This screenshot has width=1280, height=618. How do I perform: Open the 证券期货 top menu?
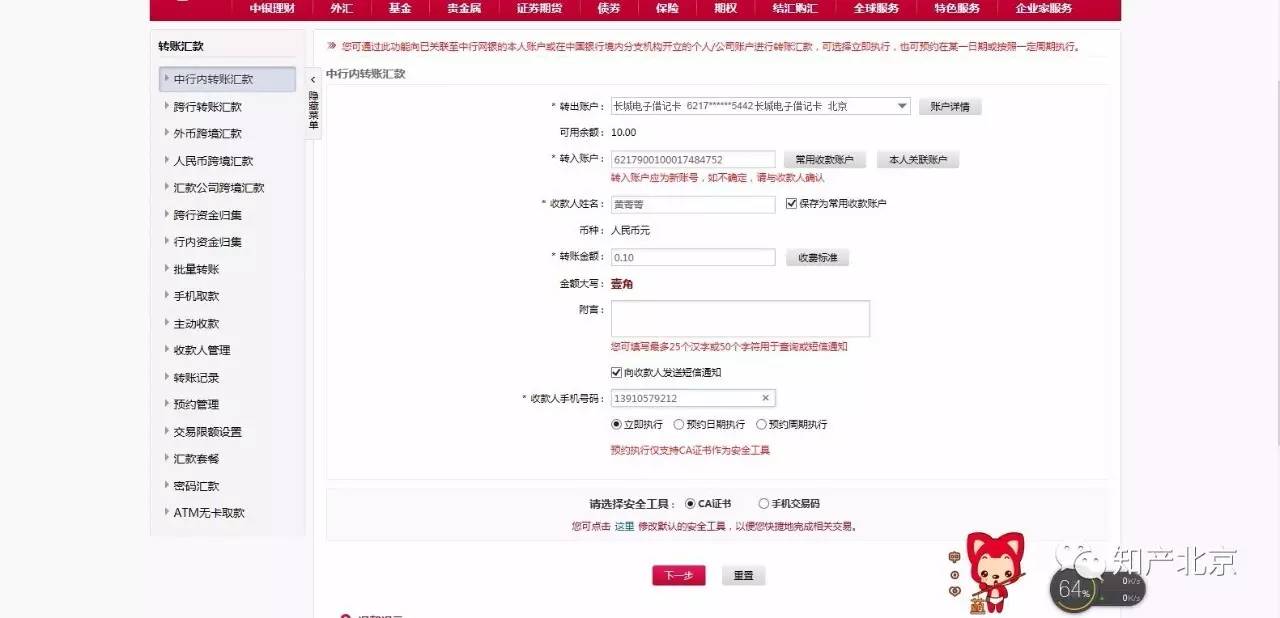(539, 8)
